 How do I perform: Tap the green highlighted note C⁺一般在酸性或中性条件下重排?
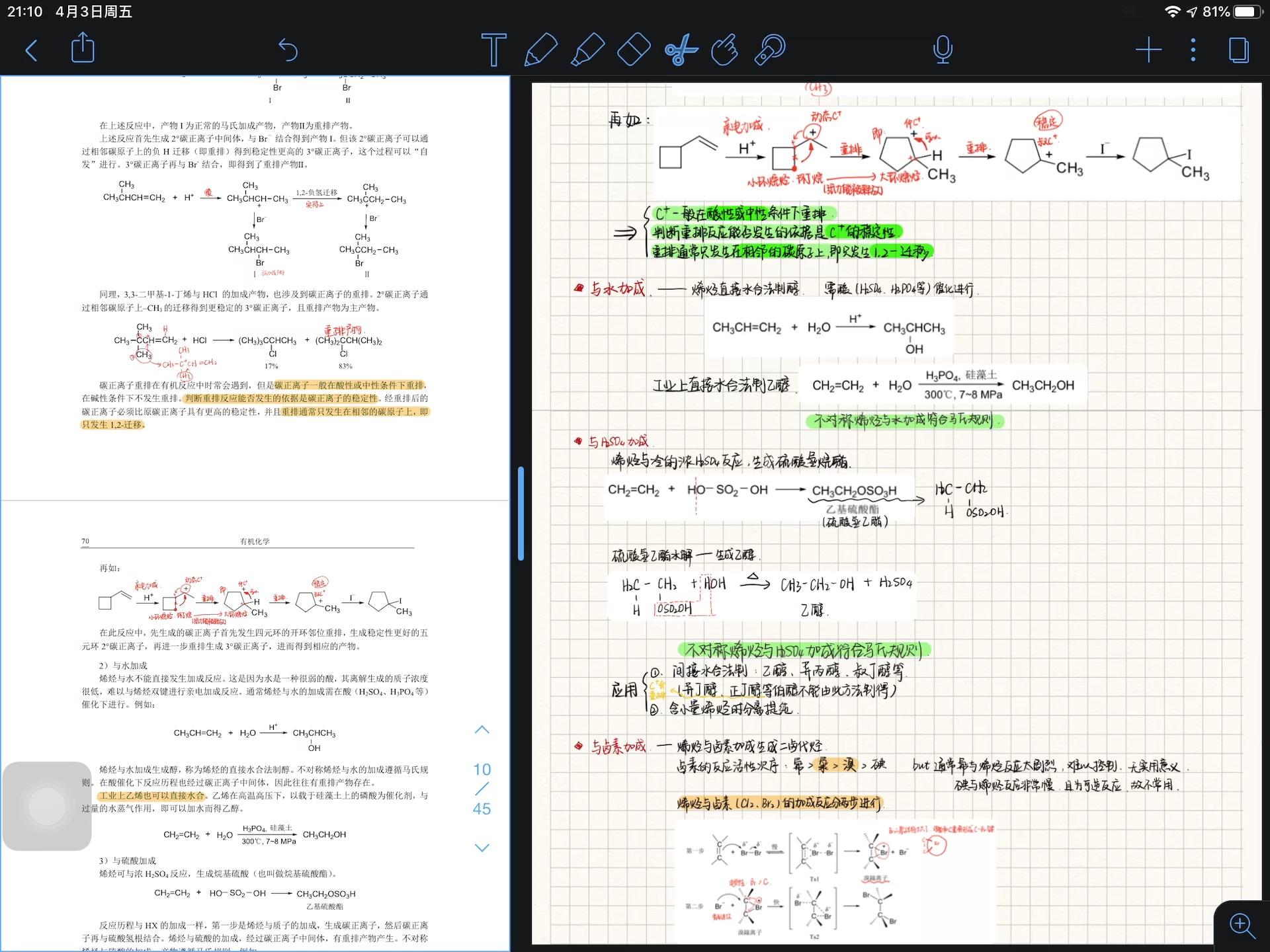point(744,214)
